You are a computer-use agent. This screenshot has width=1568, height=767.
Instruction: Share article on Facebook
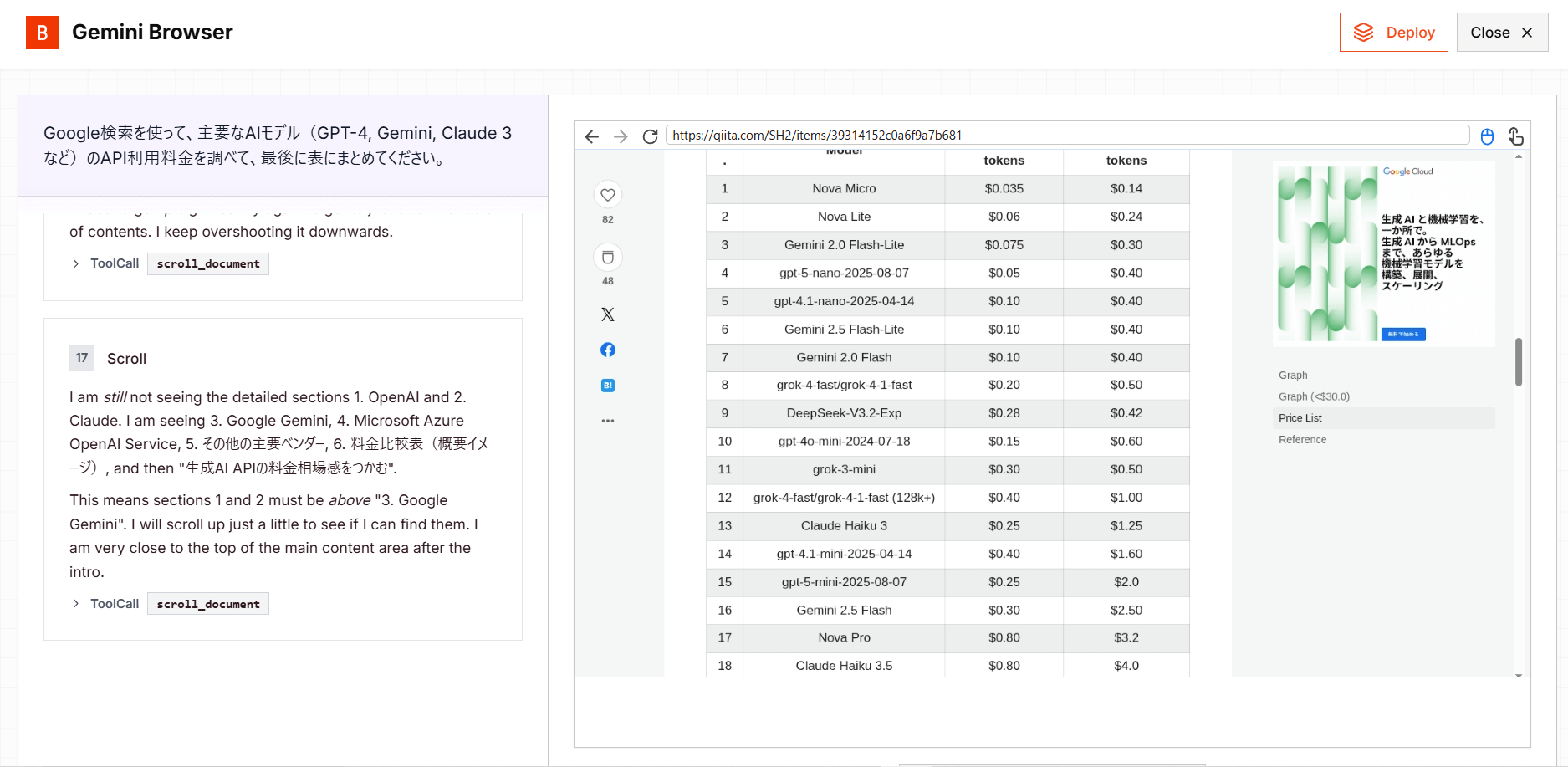click(608, 350)
